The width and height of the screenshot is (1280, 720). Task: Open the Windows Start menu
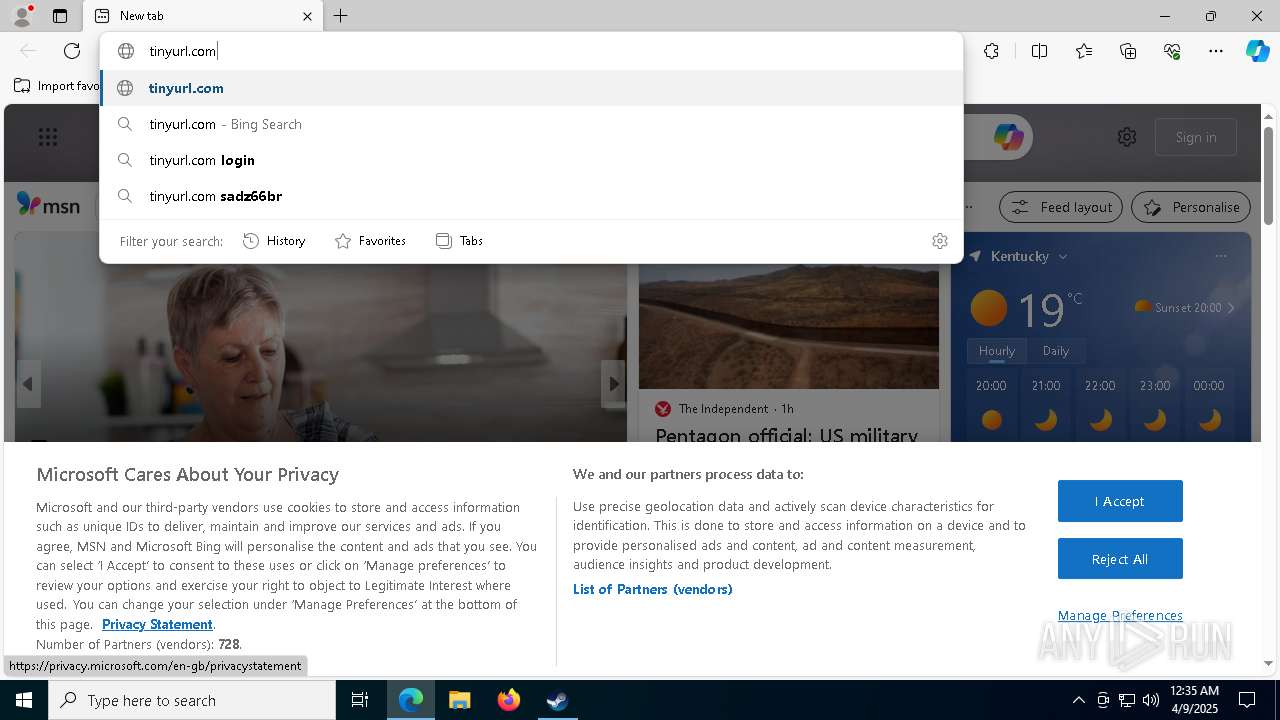(x=24, y=700)
